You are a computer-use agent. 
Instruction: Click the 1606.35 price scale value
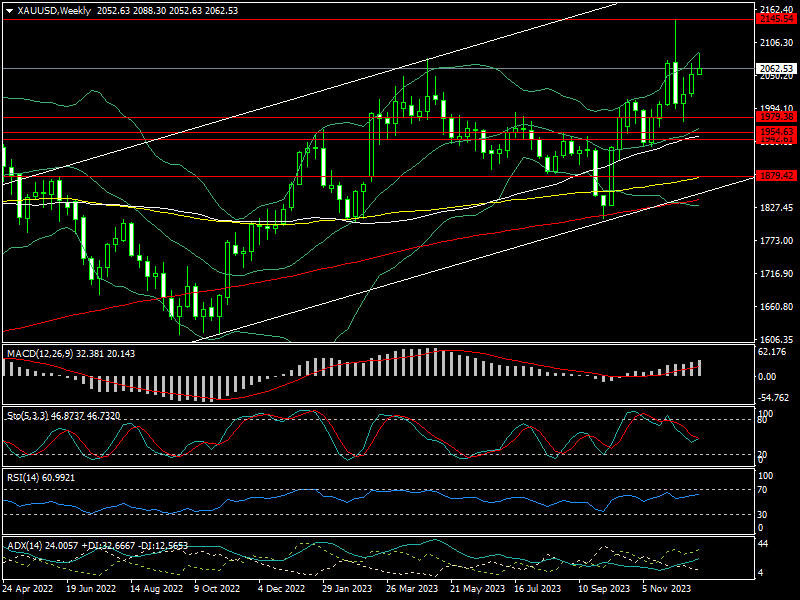pyautogui.click(x=776, y=340)
